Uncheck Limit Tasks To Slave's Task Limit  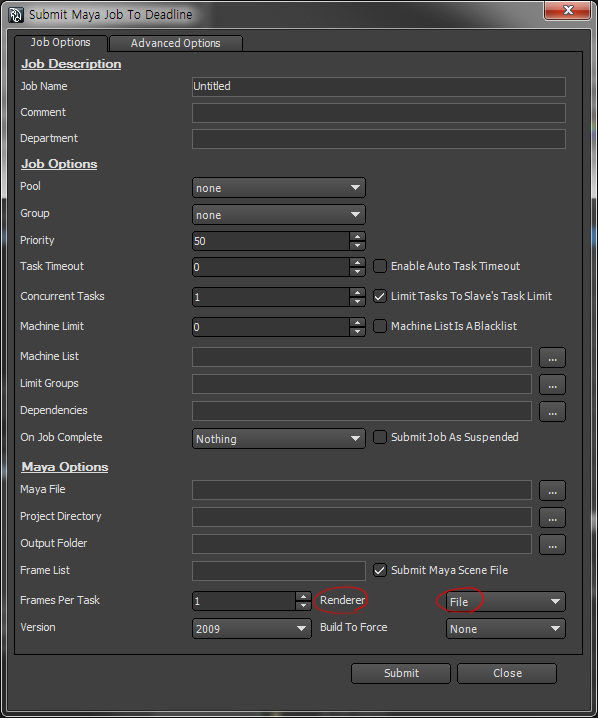(x=380, y=296)
